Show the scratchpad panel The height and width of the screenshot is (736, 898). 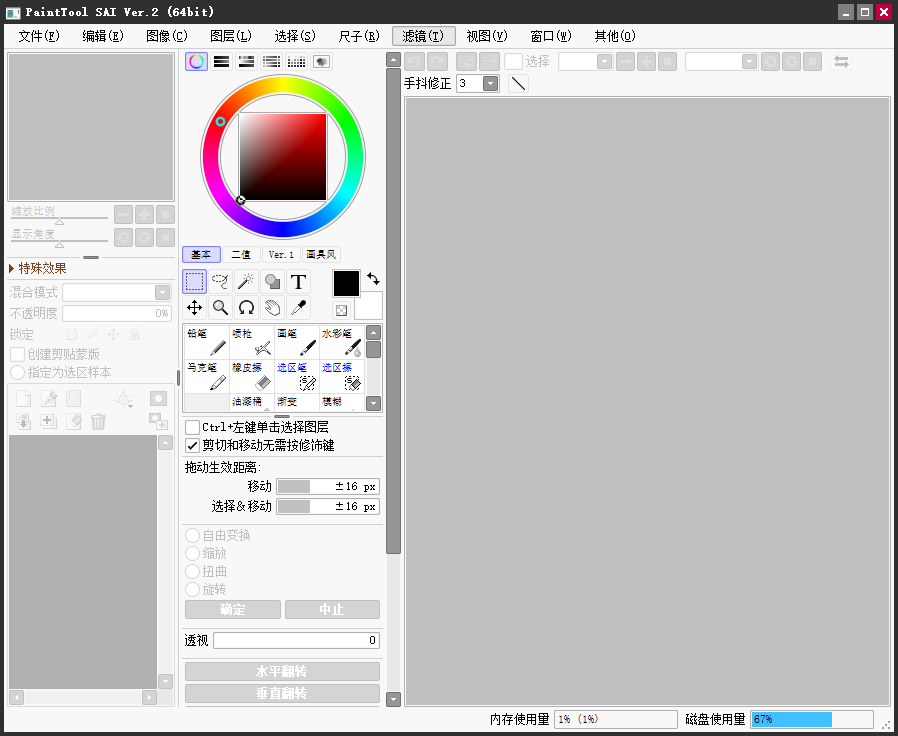pos(321,61)
